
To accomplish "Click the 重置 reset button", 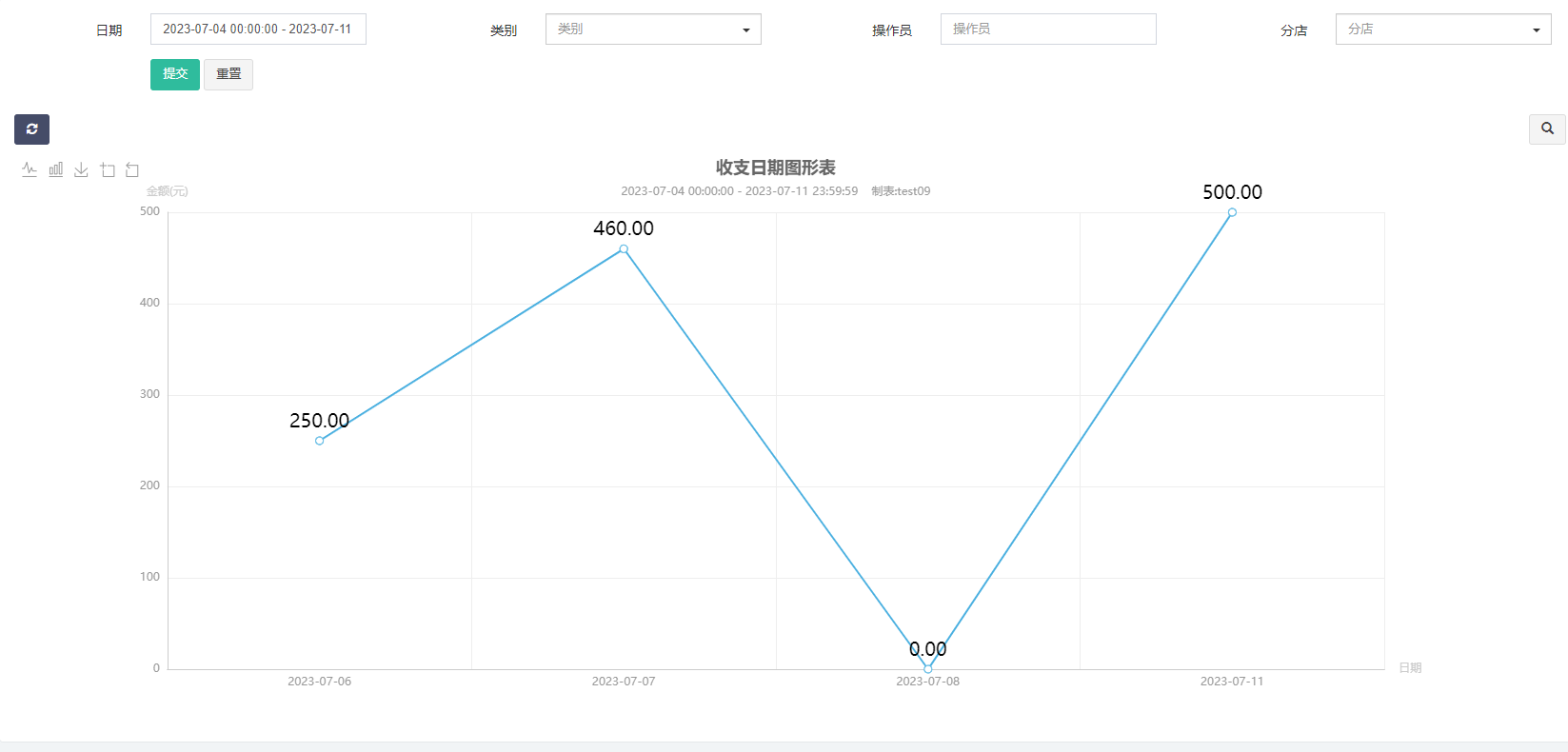I will 228,74.
